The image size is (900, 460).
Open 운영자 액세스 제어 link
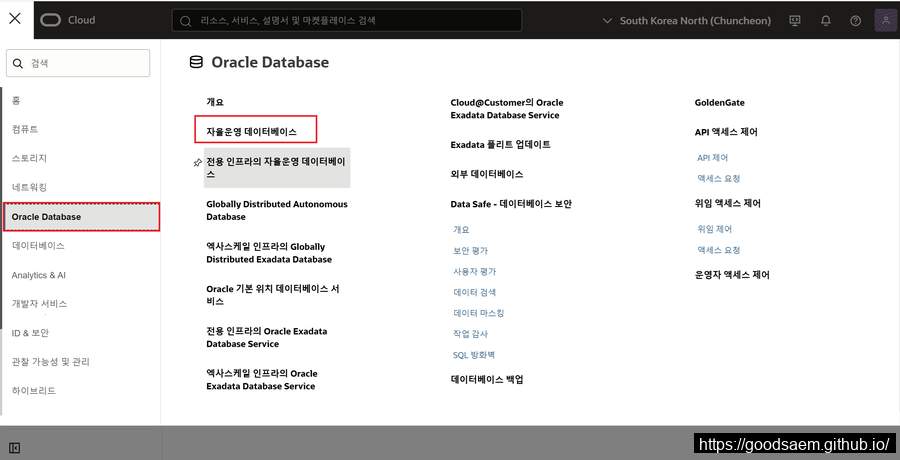coord(732,275)
